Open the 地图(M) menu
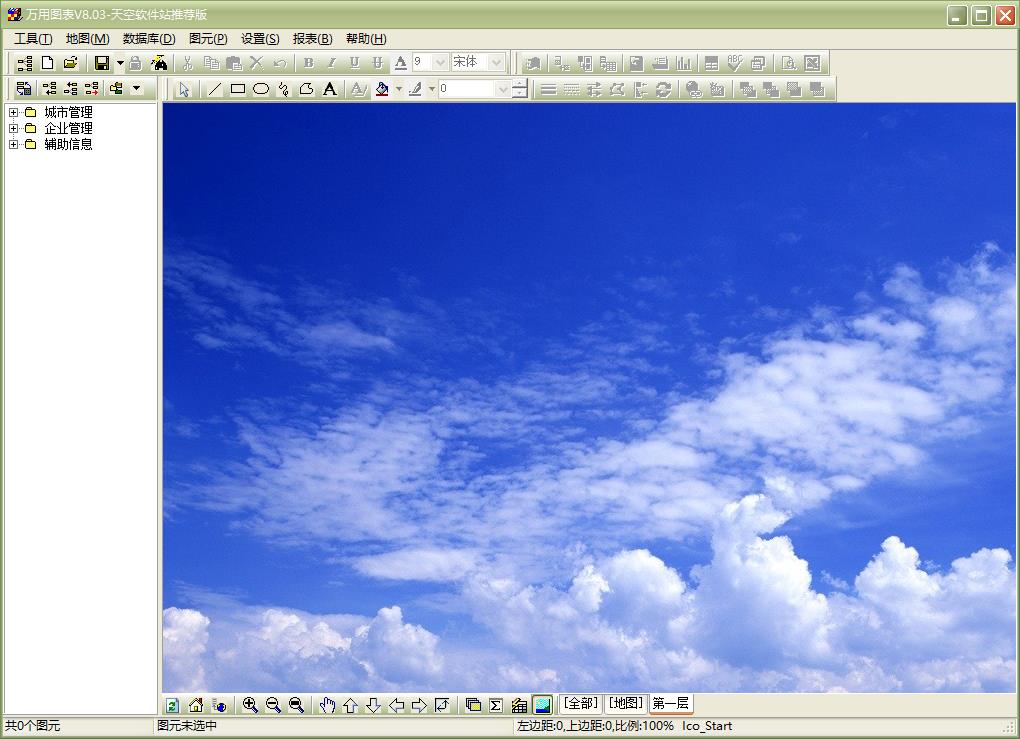Screen dimensions: 1020x739 (x=87, y=38)
